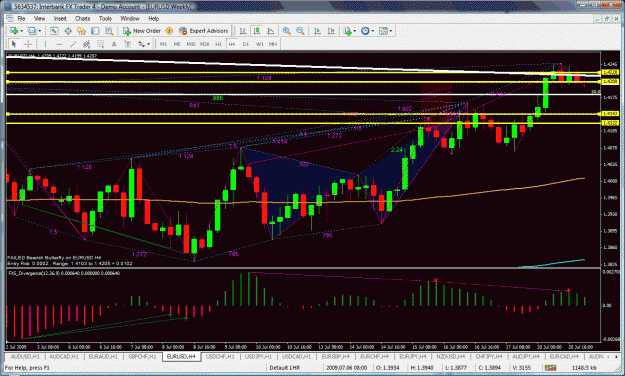This screenshot has width=625, height=376.
Task: Switch to the EURCAD,H4 chart tab
Action: 564,356
